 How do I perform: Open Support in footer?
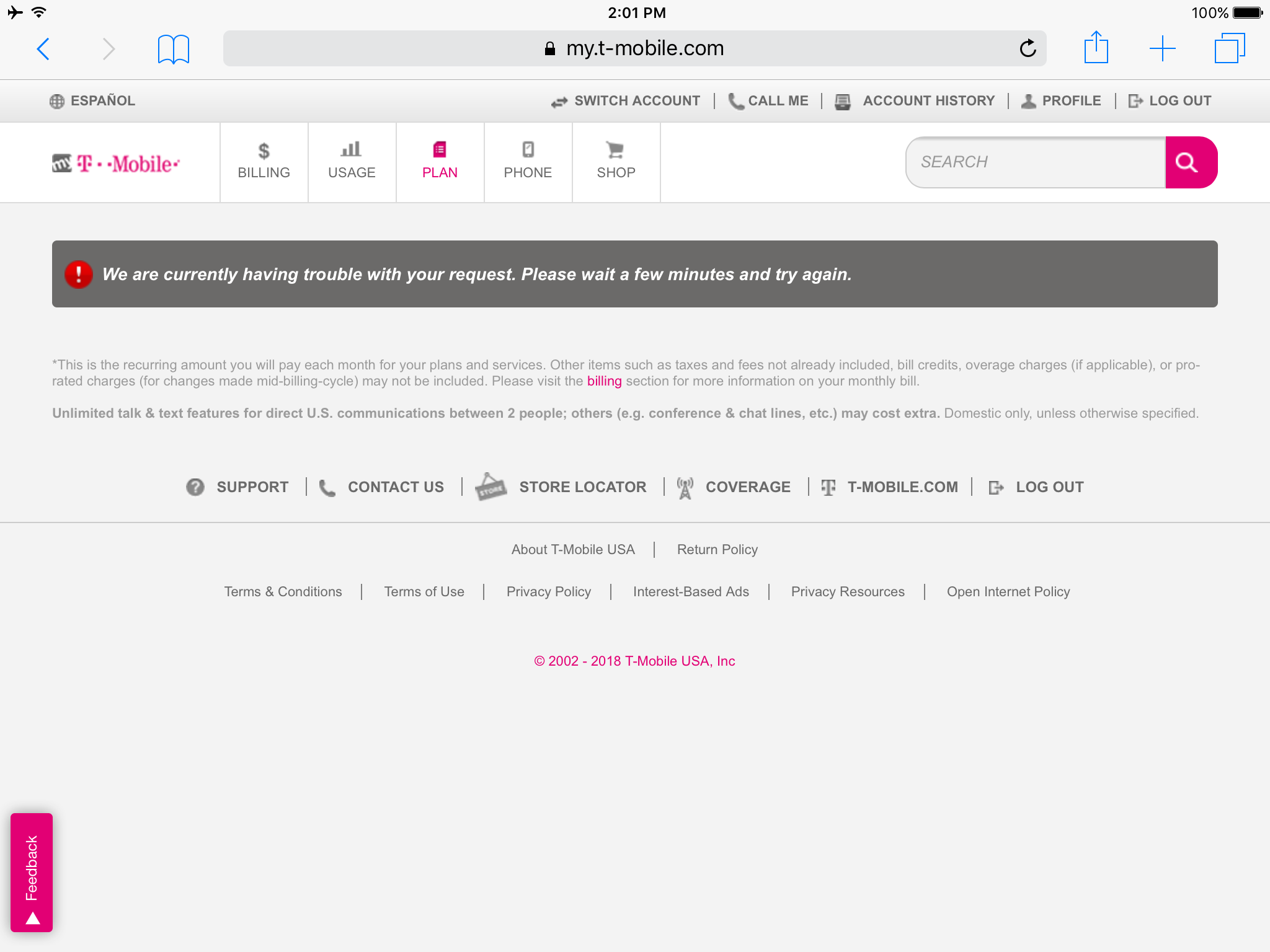[x=252, y=487]
